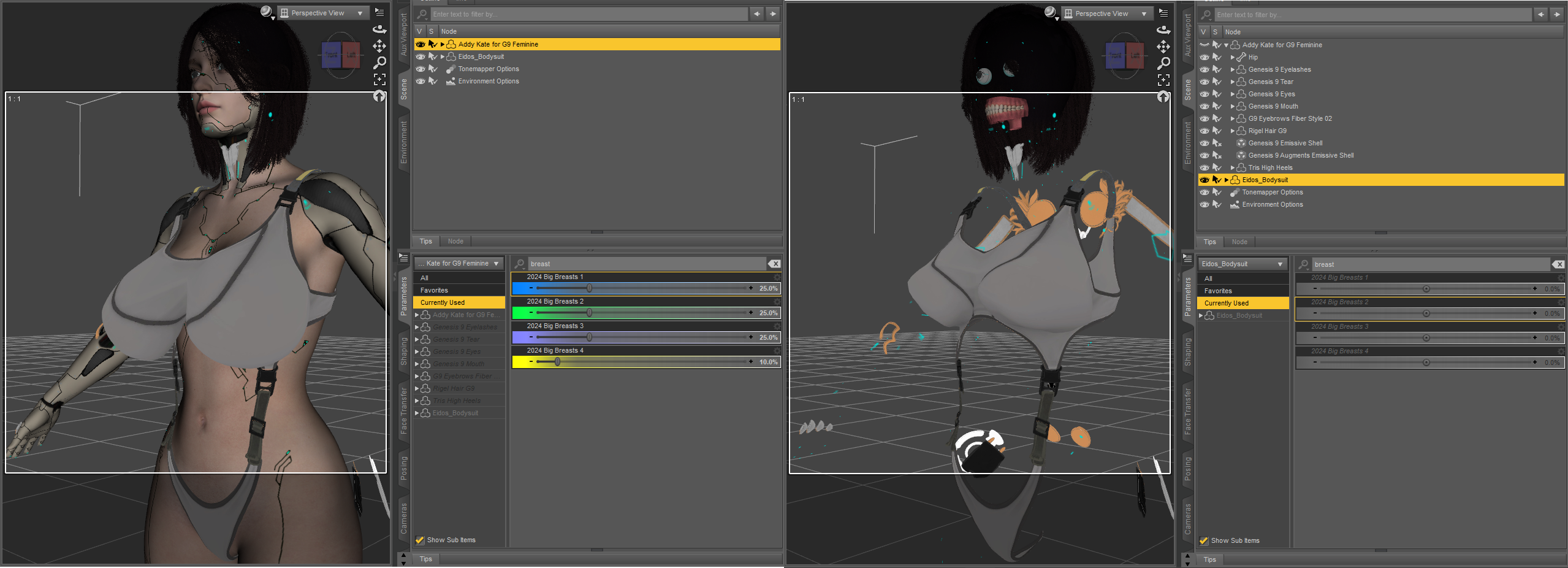Select zoom magnifier tool in left viewport

pyautogui.click(x=380, y=63)
